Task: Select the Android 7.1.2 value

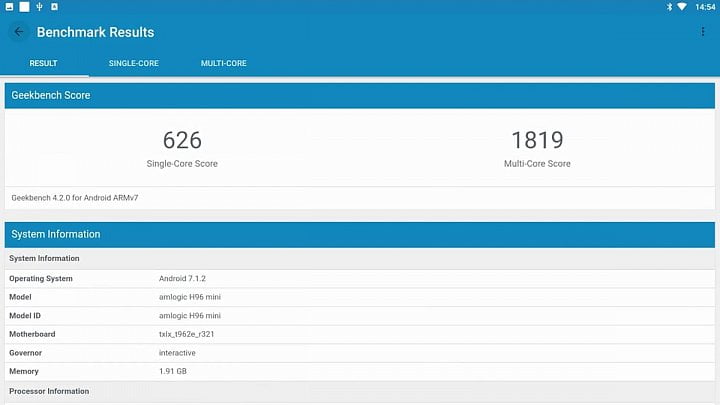Action: 182,279
